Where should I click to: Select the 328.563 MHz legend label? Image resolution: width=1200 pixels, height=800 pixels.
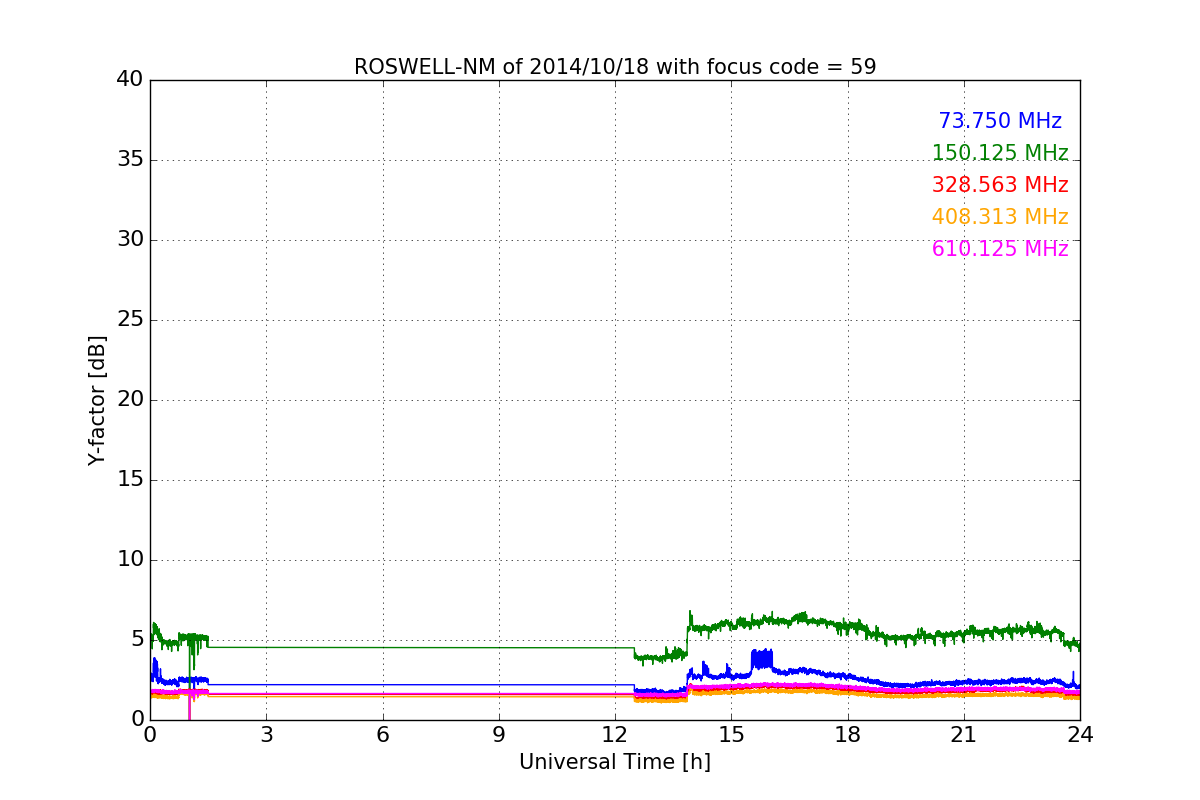pyautogui.click(x=1000, y=185)
